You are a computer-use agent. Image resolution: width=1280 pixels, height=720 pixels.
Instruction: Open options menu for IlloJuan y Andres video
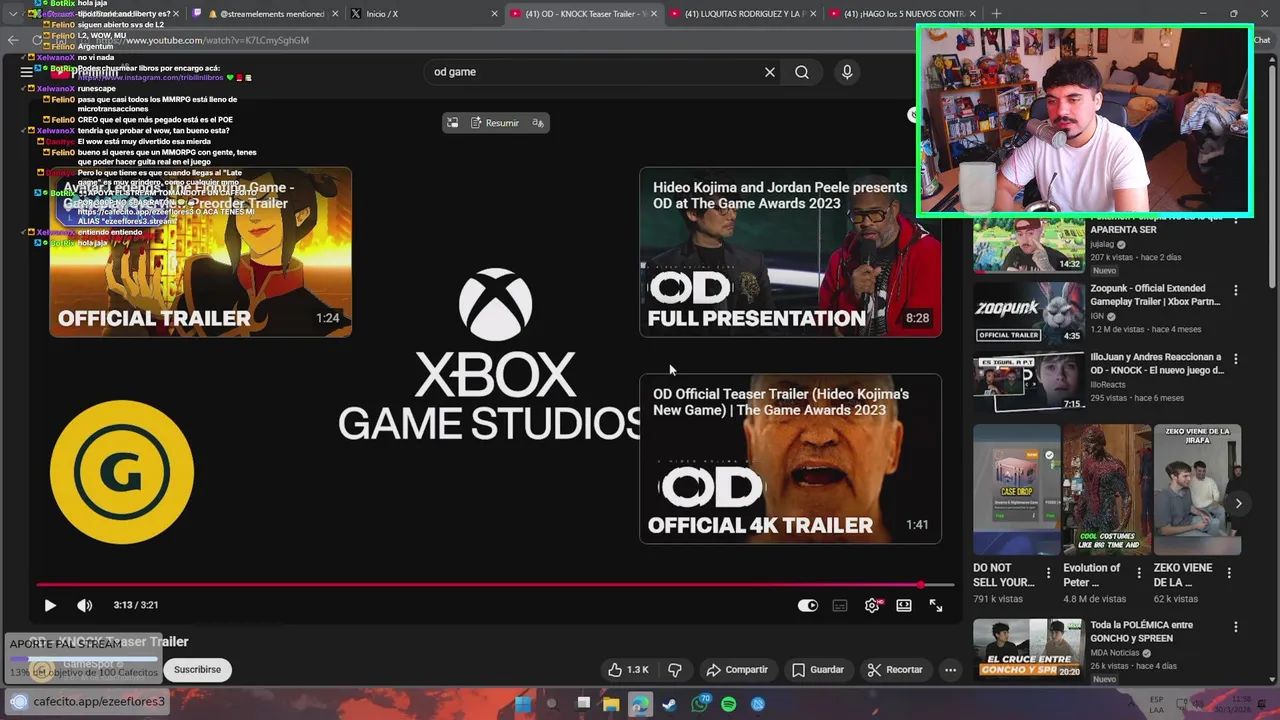(x=1236, y=358)
